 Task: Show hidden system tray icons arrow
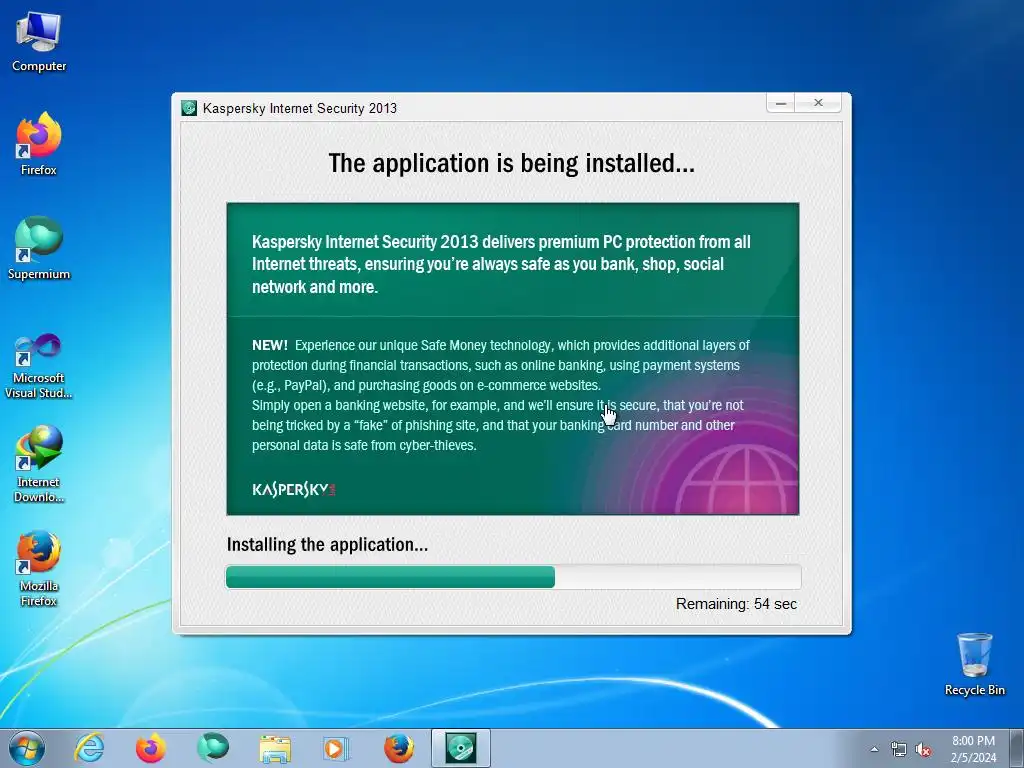click(x=874, y=749)
